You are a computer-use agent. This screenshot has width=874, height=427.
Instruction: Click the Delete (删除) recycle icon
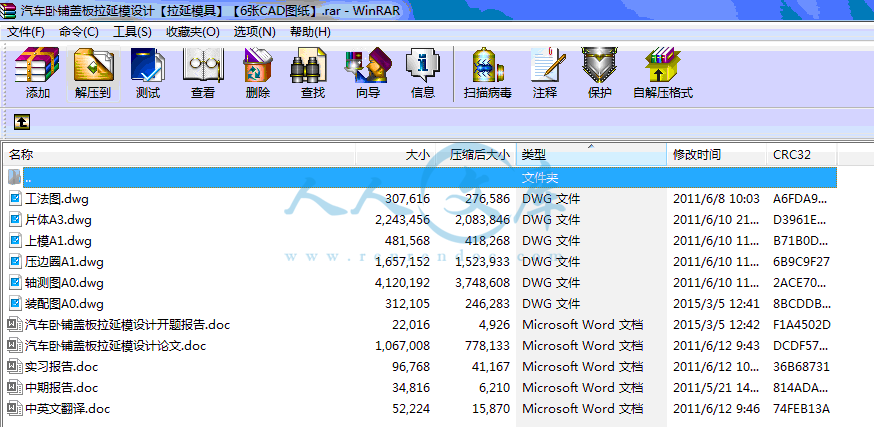258,65
